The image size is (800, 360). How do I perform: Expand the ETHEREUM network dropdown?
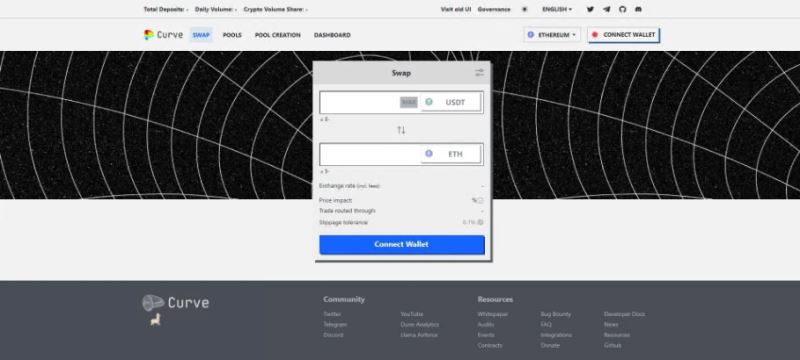(552, 35)
